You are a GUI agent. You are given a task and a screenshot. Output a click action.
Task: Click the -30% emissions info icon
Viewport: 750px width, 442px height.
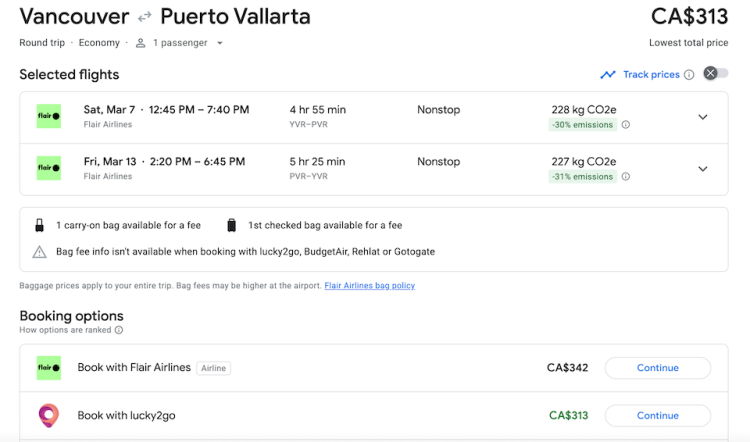(x=626, y=125)
